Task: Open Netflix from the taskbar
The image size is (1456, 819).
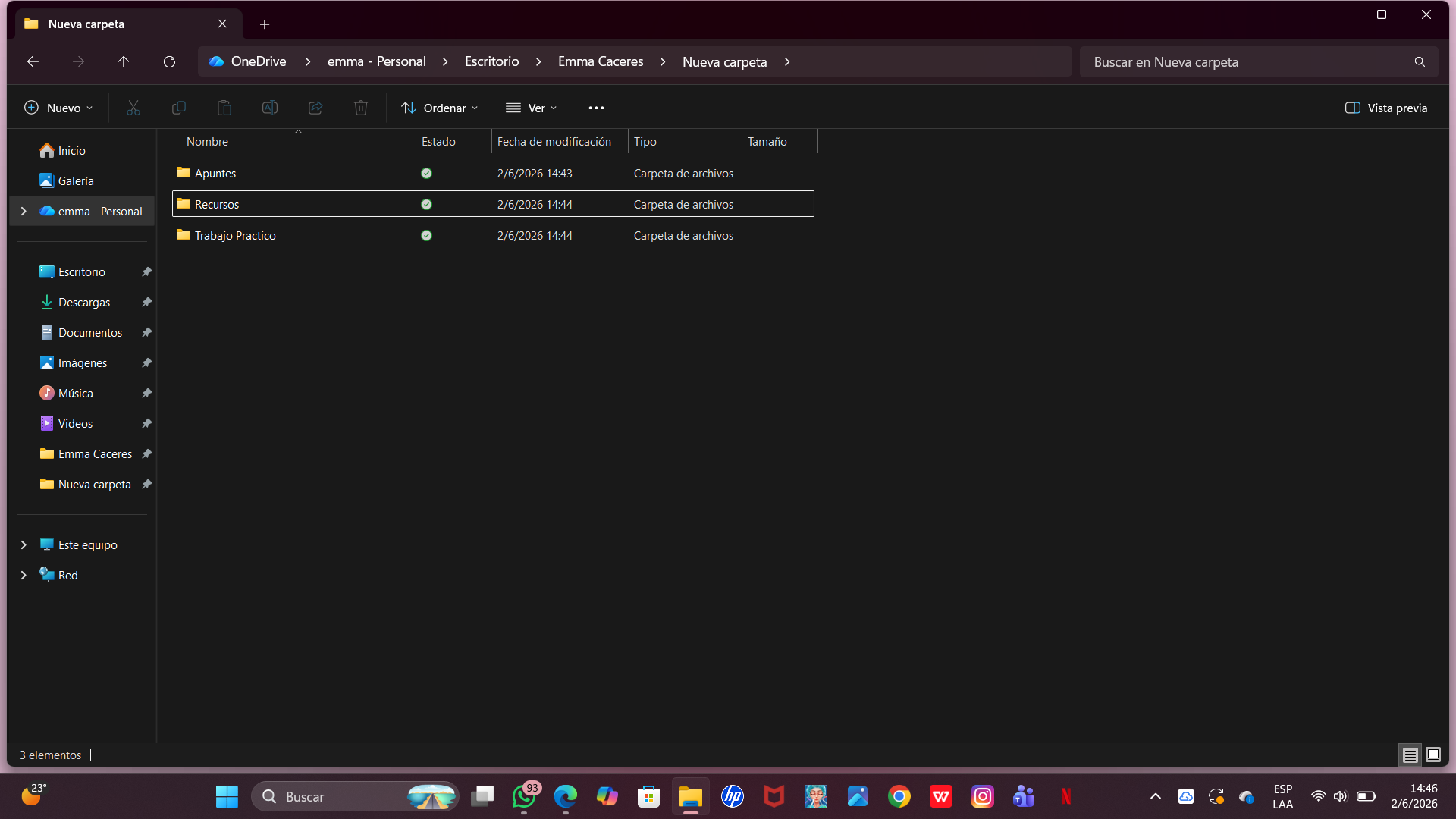Action: coord(1066,796)
